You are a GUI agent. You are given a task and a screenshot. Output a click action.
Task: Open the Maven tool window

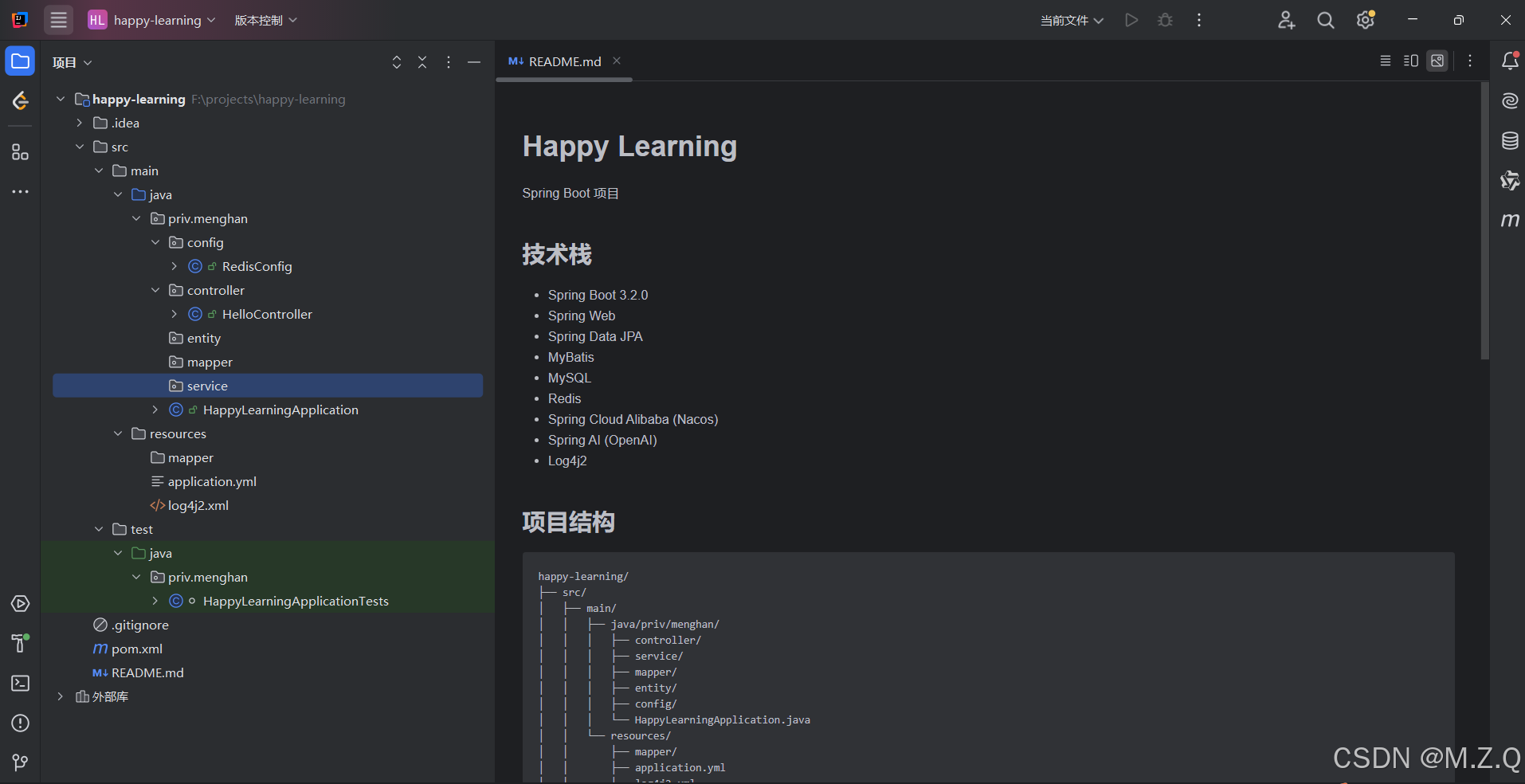tap(1510, 221)
